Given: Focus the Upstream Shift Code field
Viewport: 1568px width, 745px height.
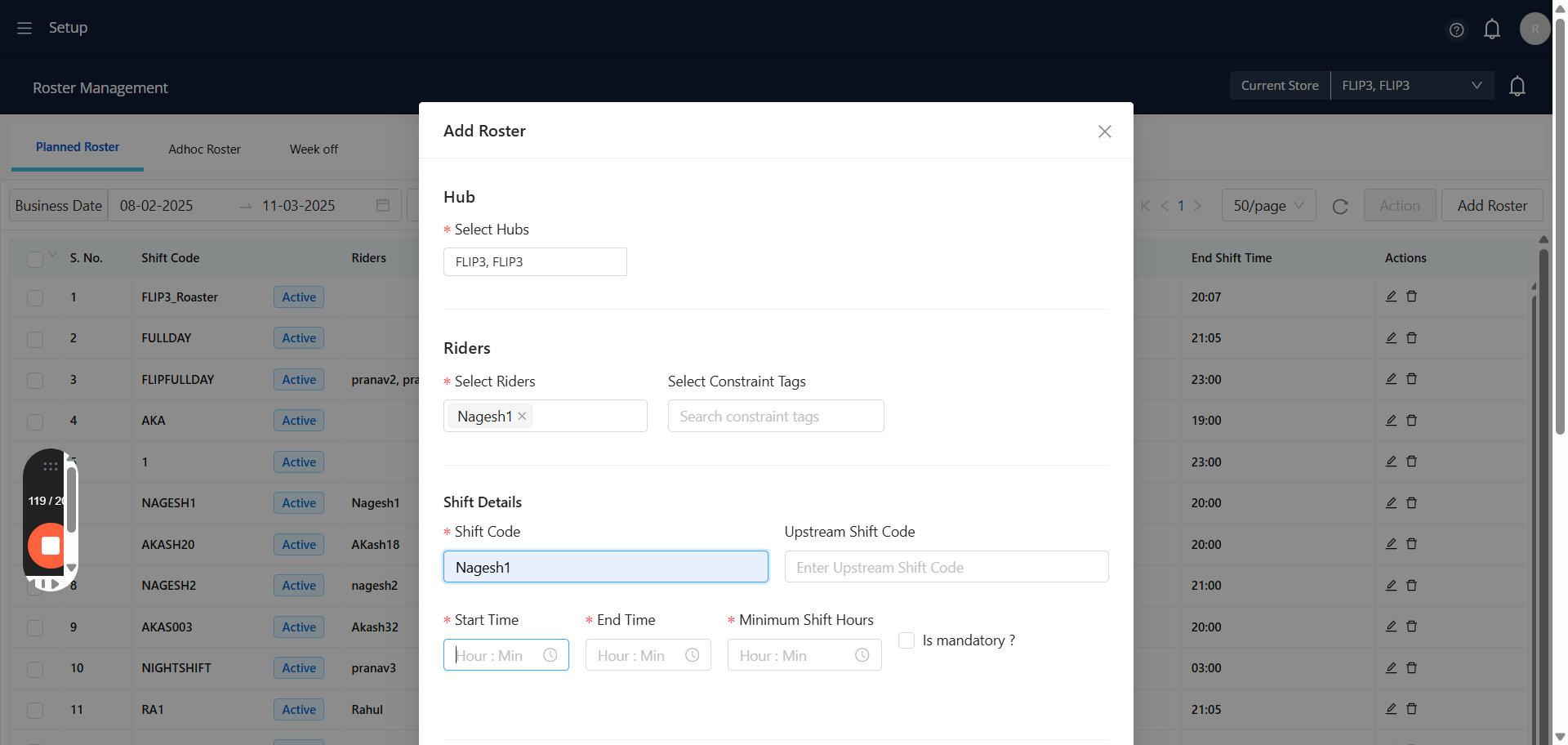Looking at the screenshot, I should pos(947,567).
